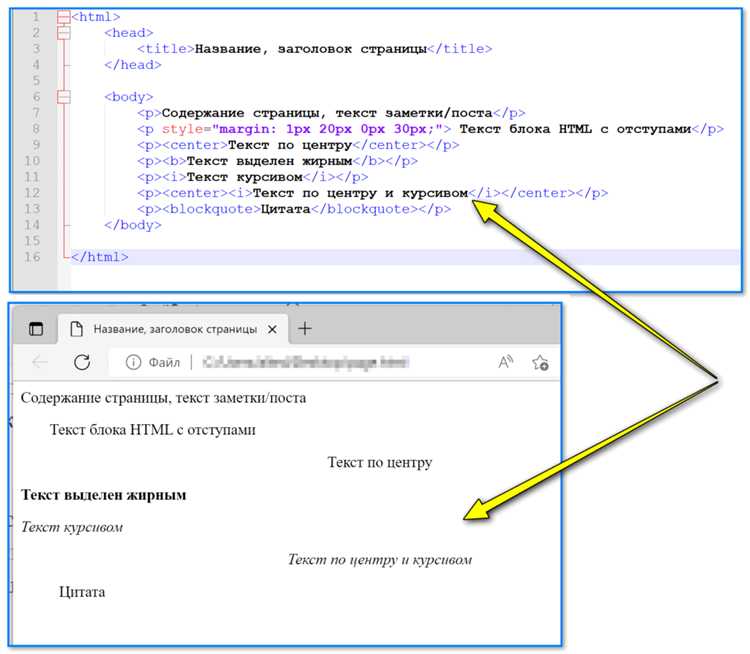The height and width of the screenshot is (654, 750).
Task: Click line number 12 in editor gutter
Action: pos(32,193)
